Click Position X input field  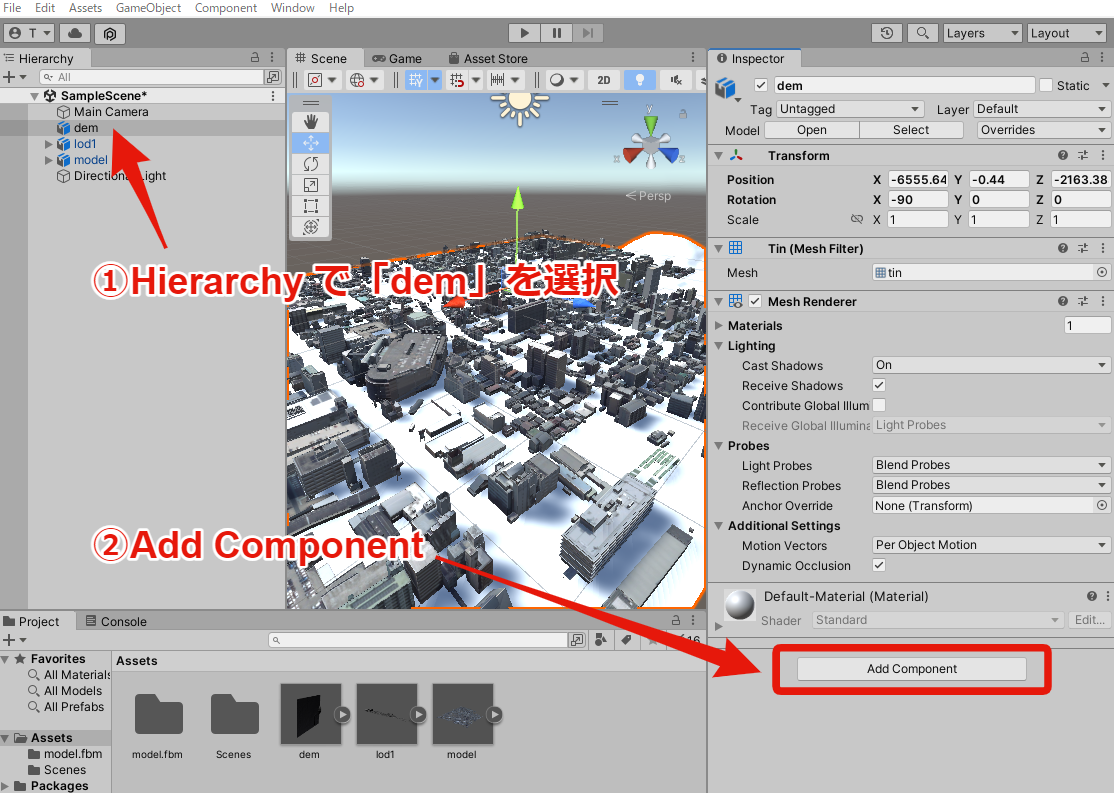pos(918,180)
